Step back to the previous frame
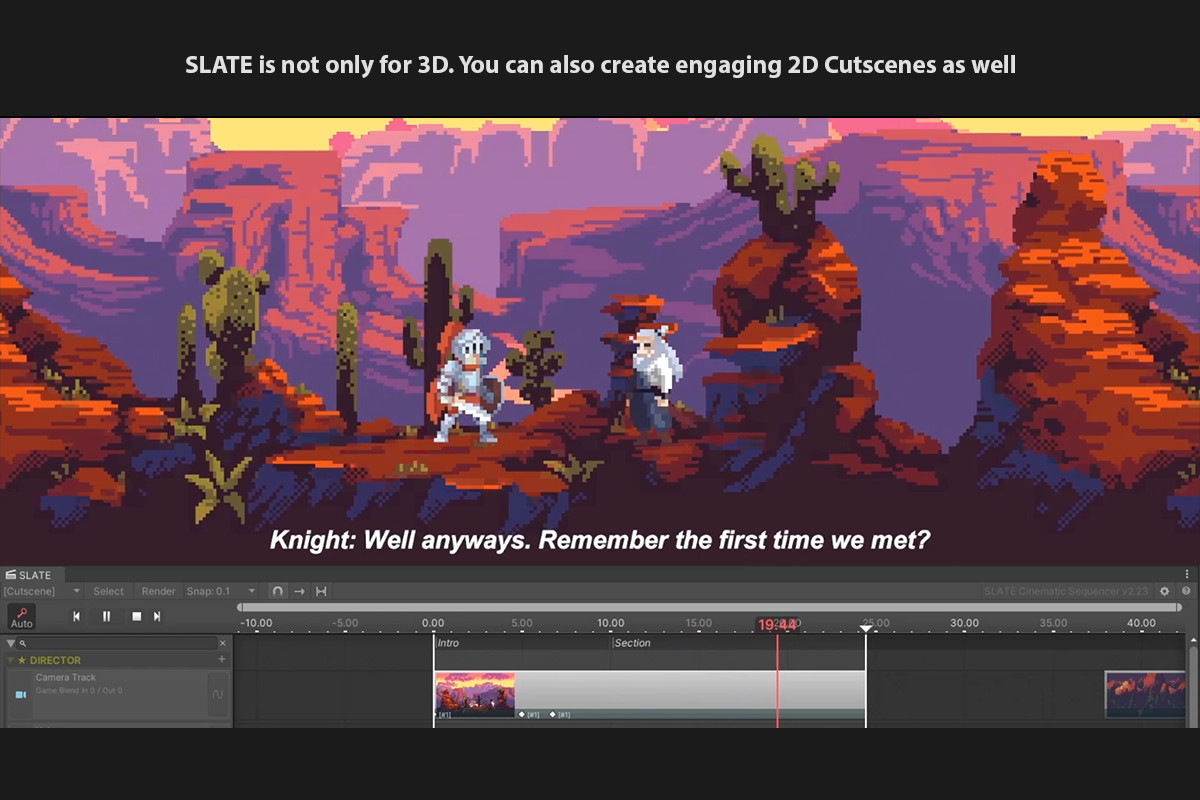The image size is (1200, 800). click(x=76, y=617)
